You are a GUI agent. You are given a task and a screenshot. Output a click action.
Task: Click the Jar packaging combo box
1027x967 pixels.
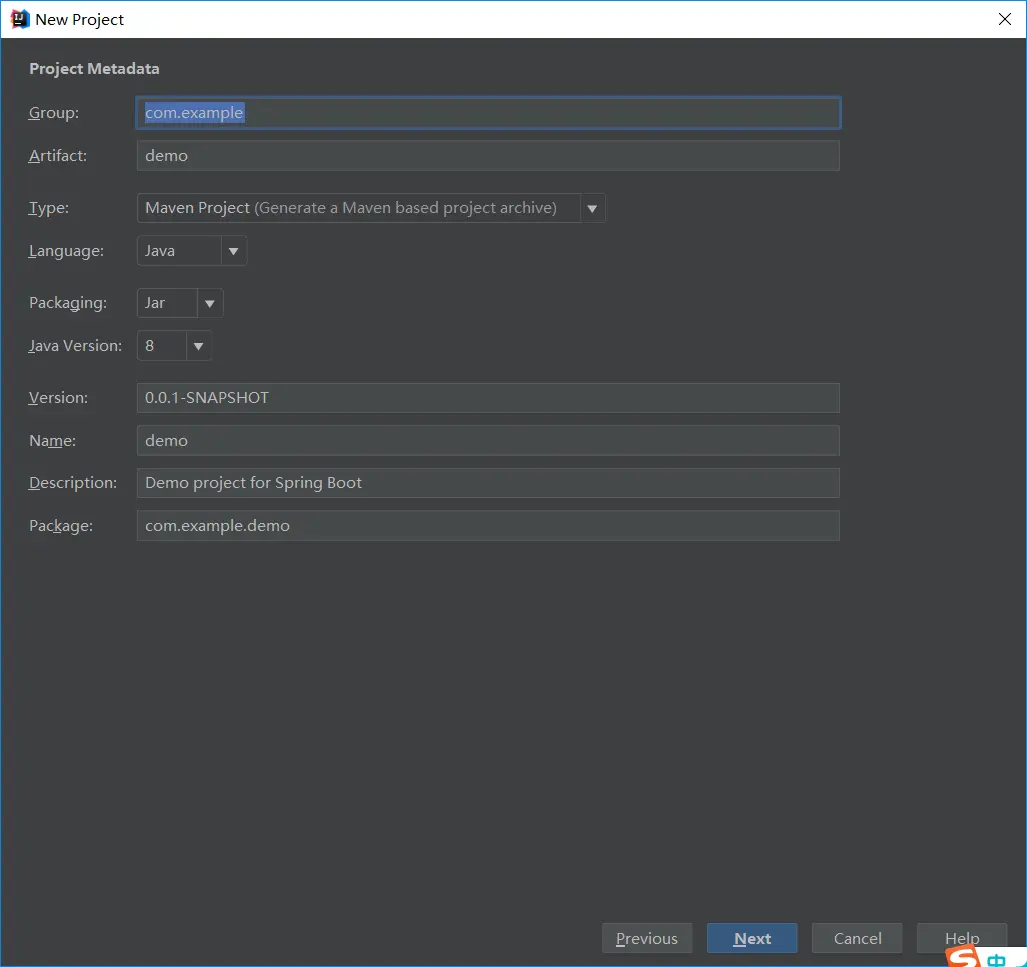point(180,303)
